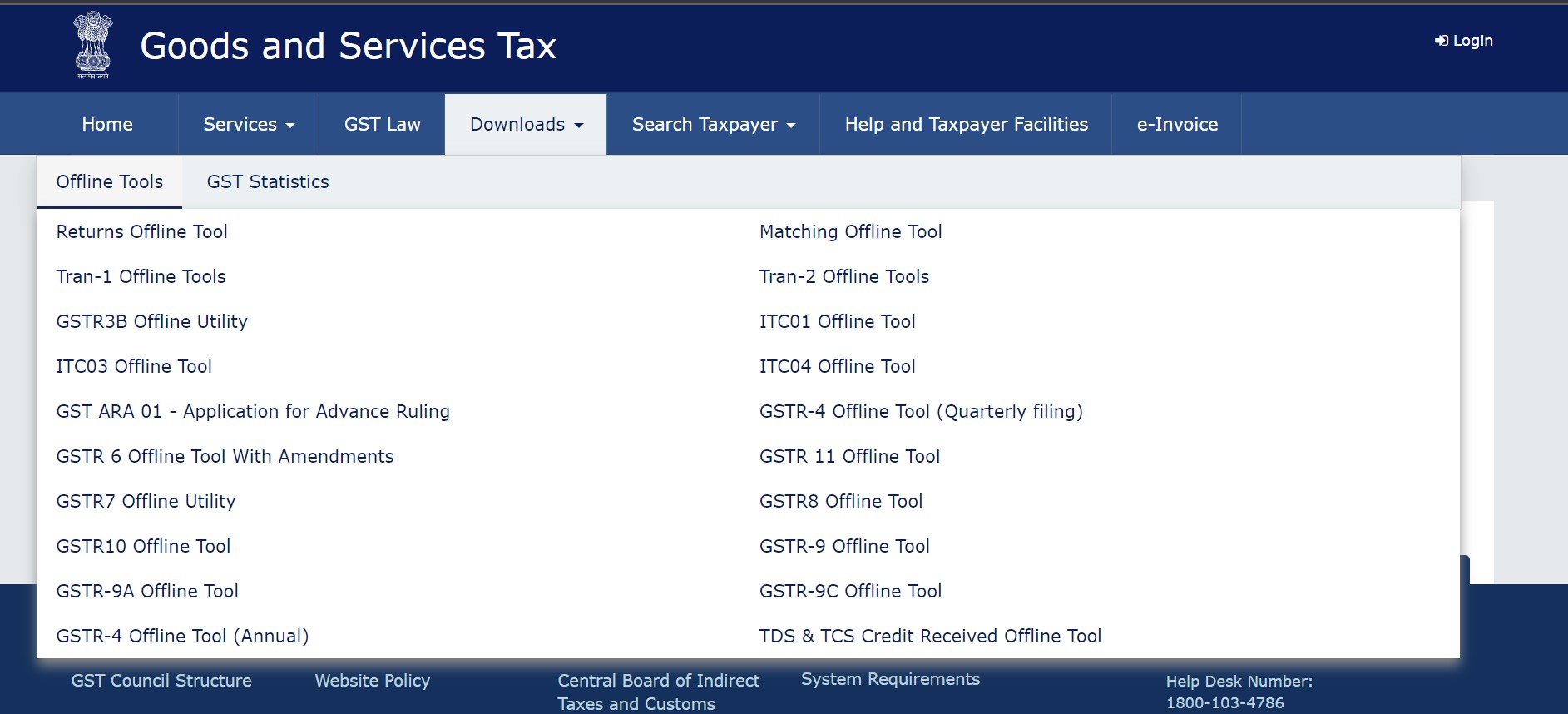Choose ITC04 Offline Tool
This screenshot has width=1568, height=714.
[838, 366]
